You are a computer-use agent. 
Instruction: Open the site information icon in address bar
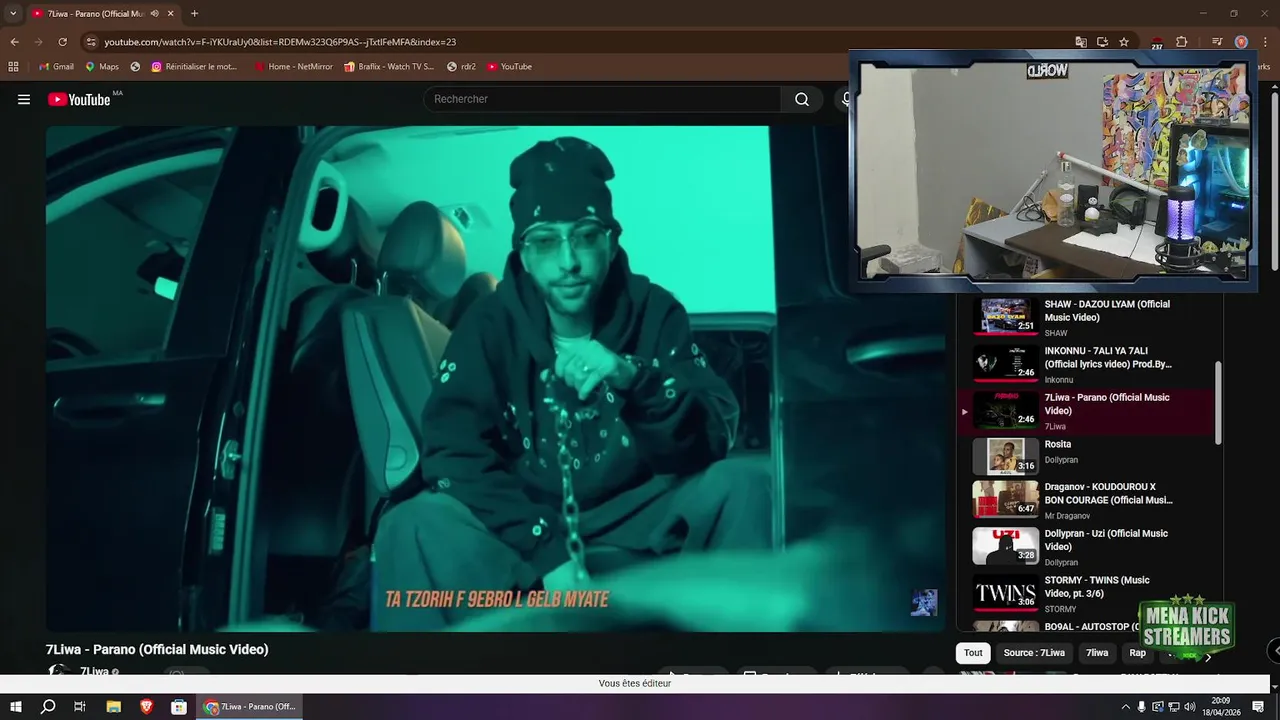point(91,42)
